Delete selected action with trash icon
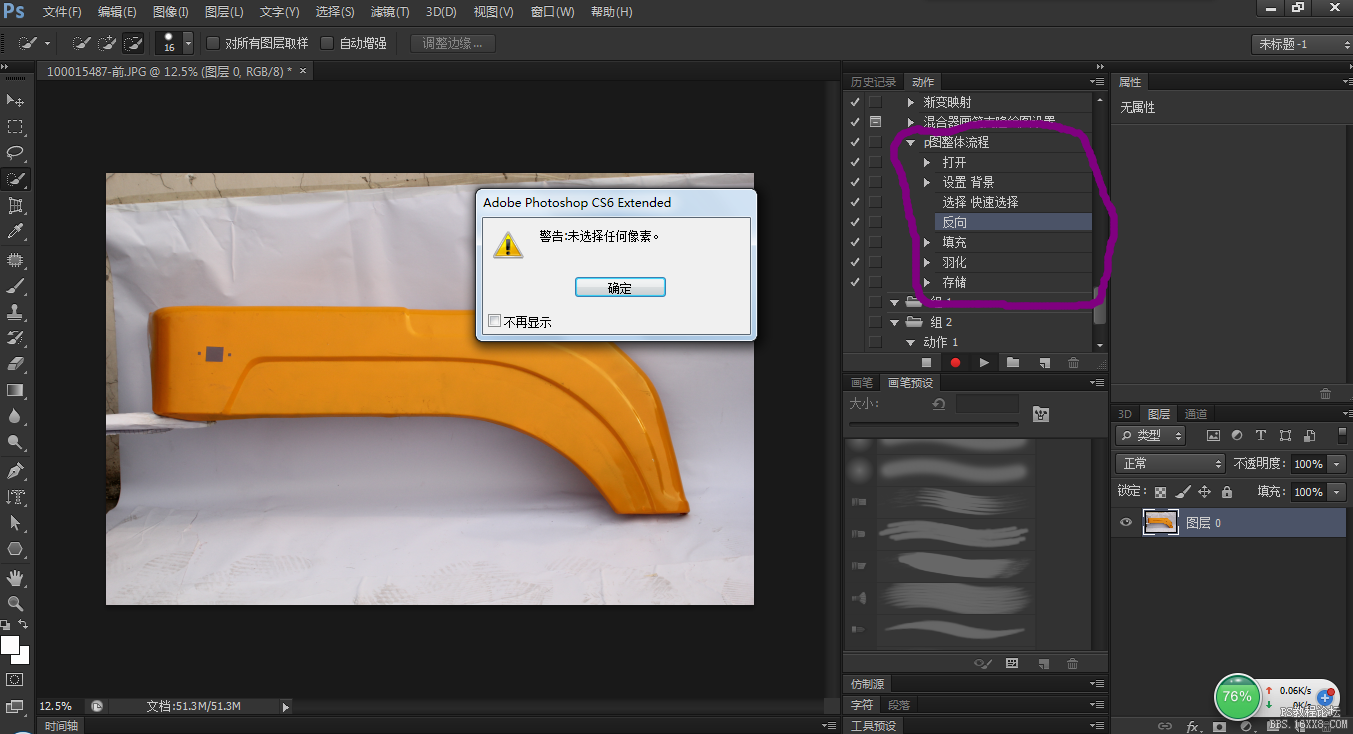 click(1073, 363)
